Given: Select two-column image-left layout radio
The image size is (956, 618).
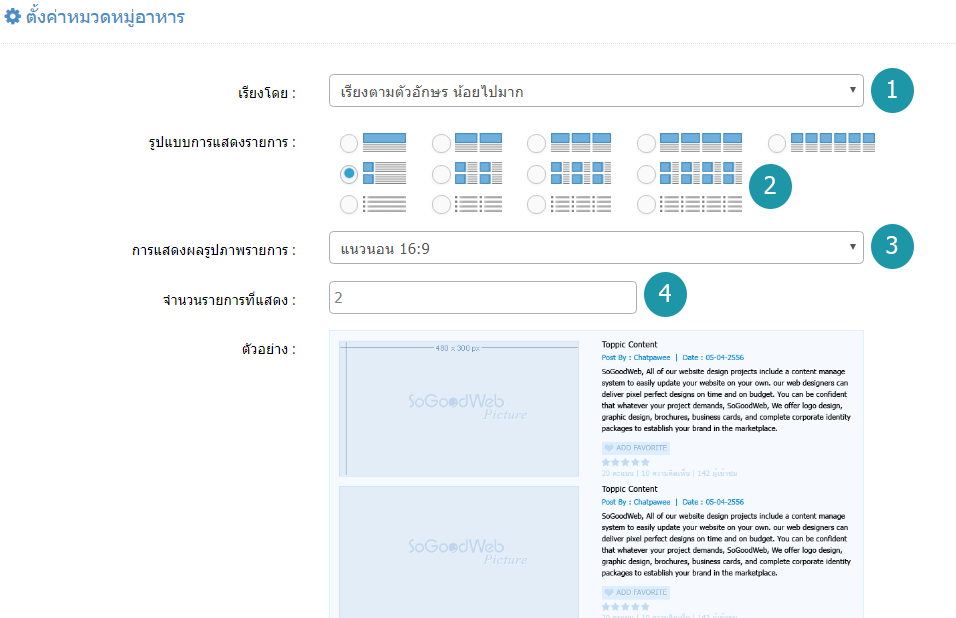Looking at the screenshot, I should 441,175.
